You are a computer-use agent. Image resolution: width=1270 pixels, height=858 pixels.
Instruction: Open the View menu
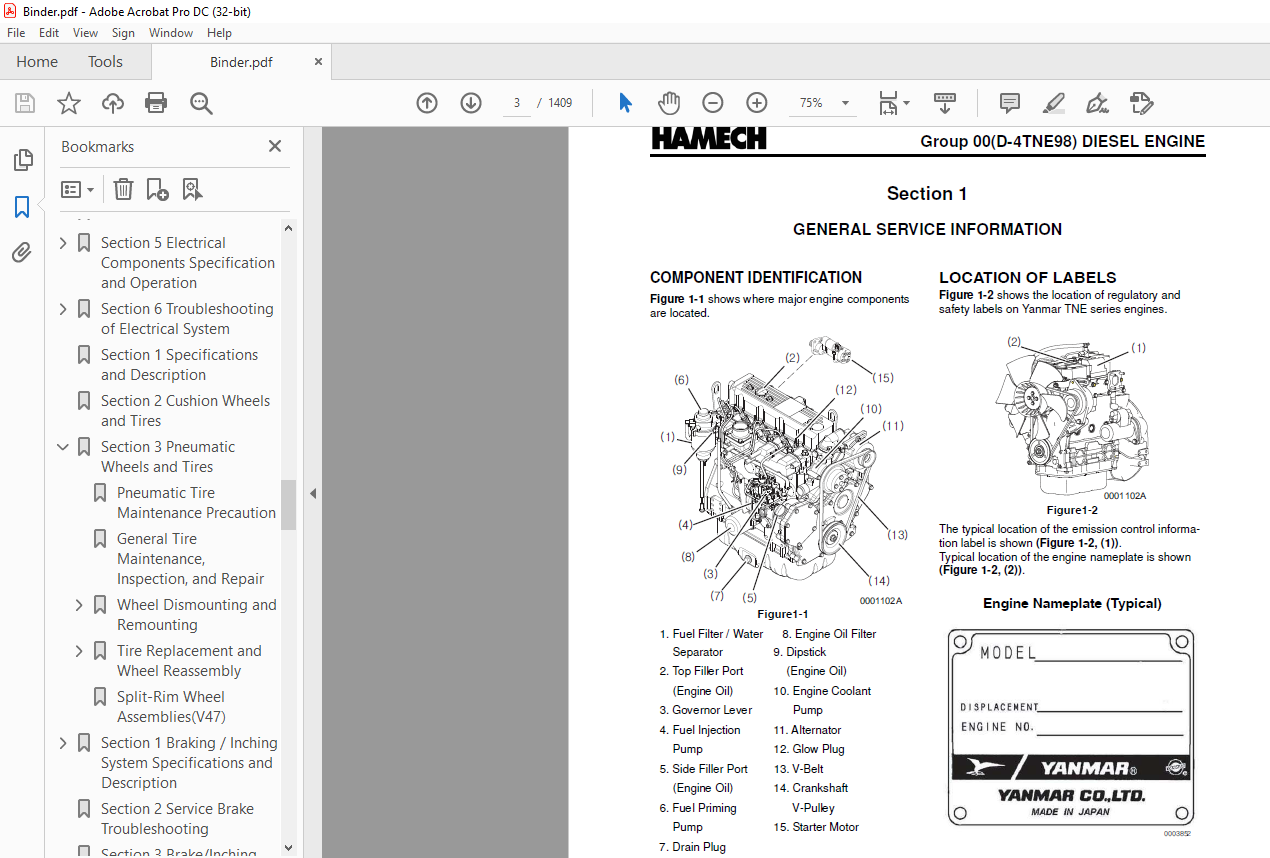pos(86,33)
